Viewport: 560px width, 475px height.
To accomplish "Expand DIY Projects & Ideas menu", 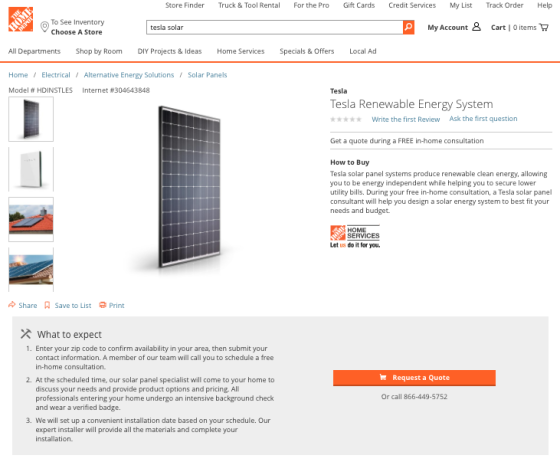I will [x=170, y=51].
